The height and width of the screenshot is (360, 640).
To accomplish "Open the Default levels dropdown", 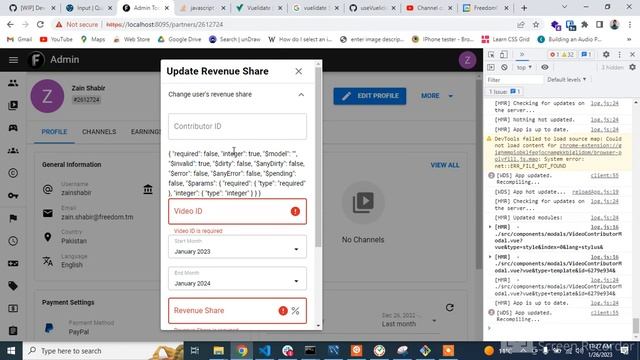I will [567, 80].
